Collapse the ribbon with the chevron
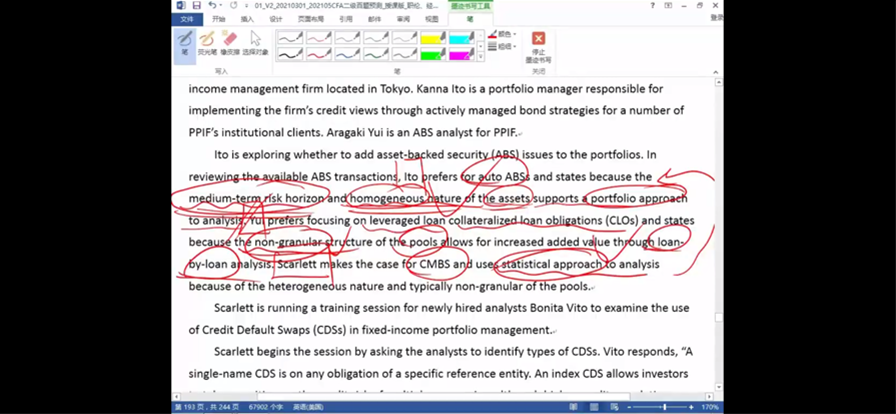Screen dimensions: 896x414 pos(716,72)
